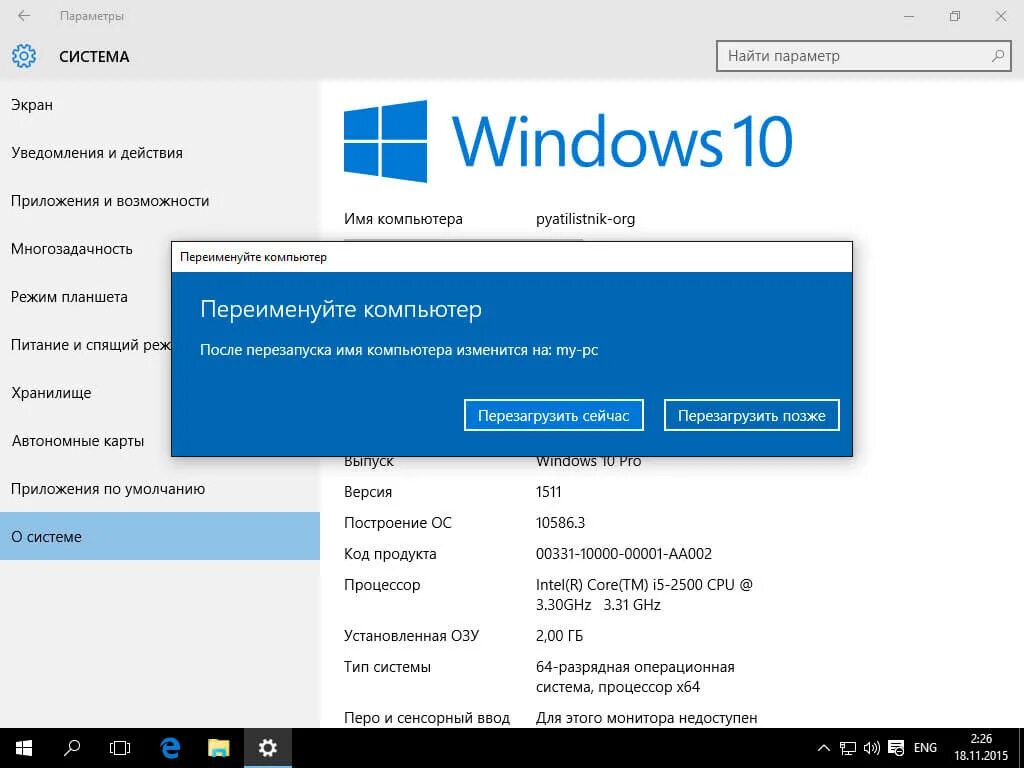Select О системе in sidebar
Image resolution: width=1024 pixels, height=768 pixels.
click(x=160, y=536)
